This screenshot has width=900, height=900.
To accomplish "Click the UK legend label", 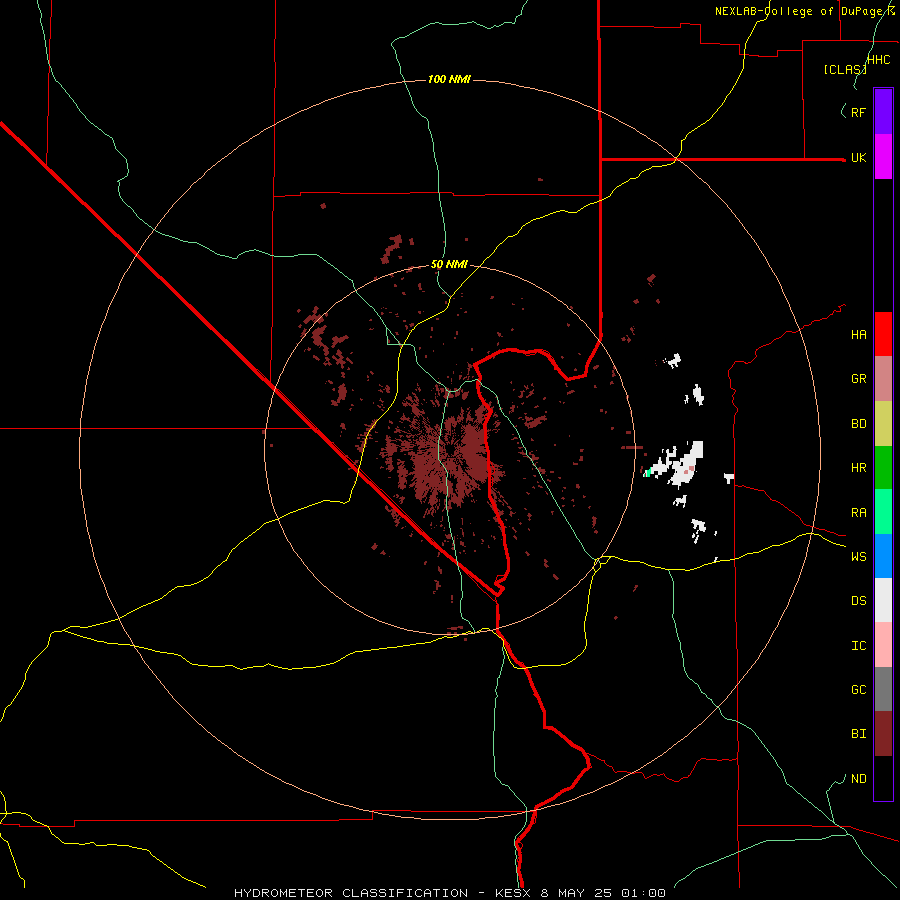I will (858, 158).
